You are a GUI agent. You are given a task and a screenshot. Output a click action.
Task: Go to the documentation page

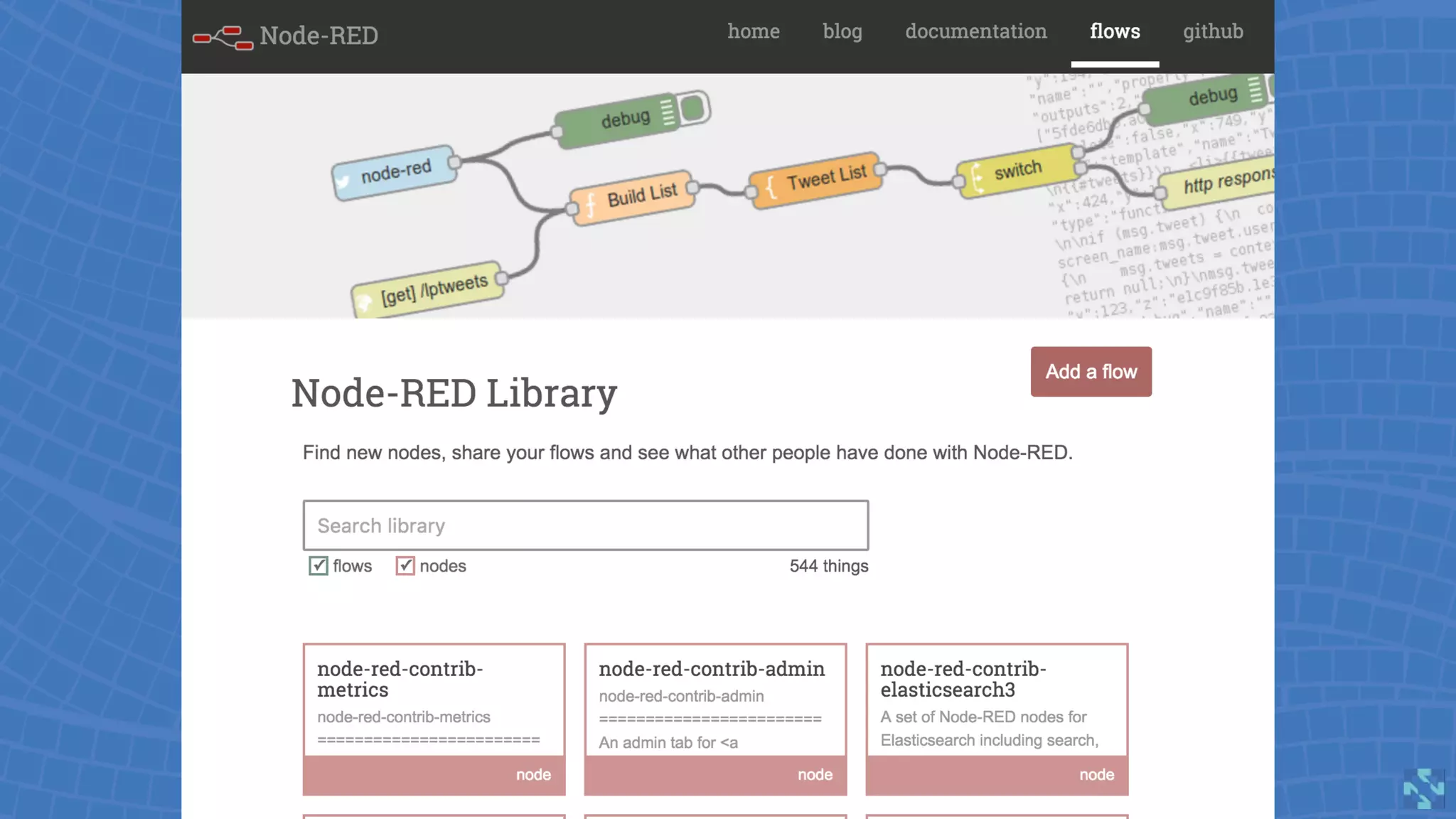(976, 31)
